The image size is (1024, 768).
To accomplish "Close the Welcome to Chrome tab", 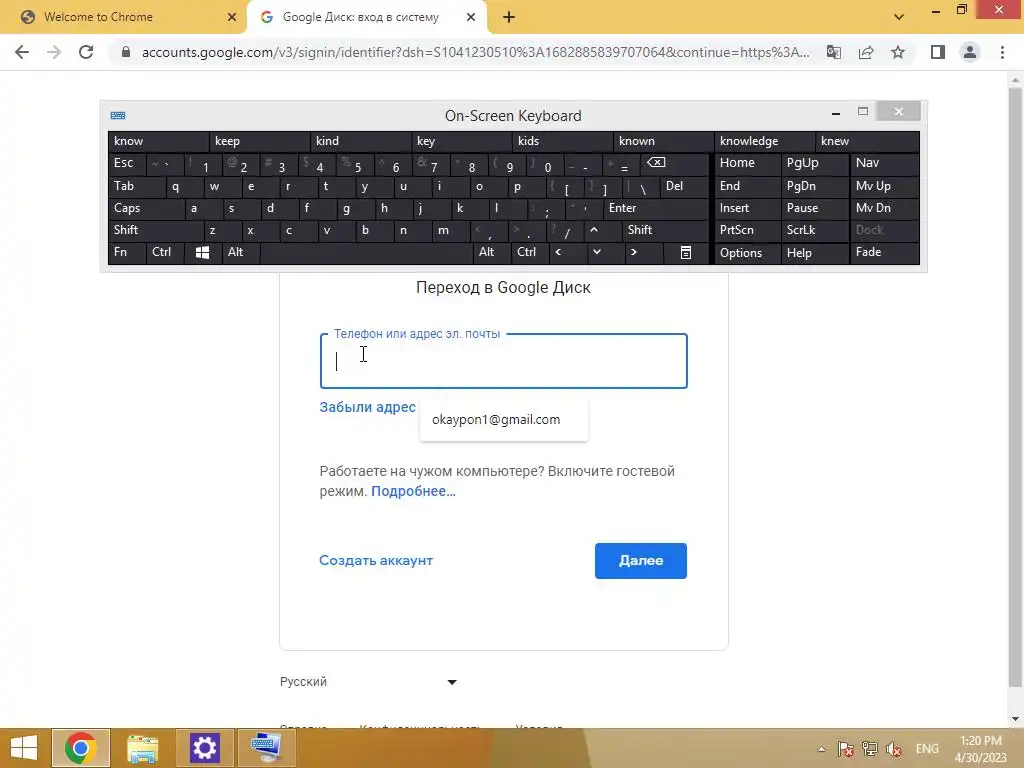I will click(x=232, y=18).
